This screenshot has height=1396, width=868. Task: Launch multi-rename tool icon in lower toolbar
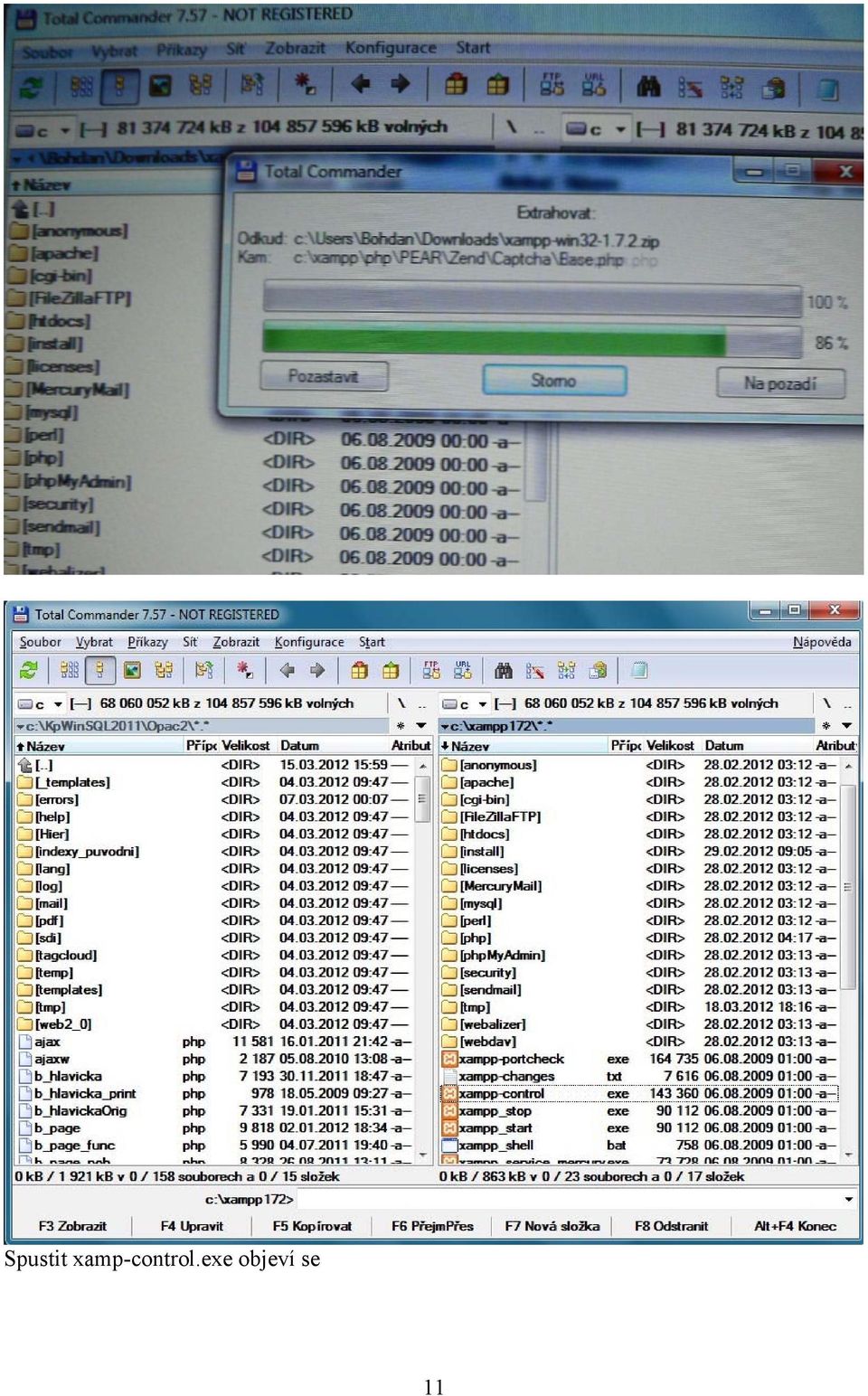[535, 670]
